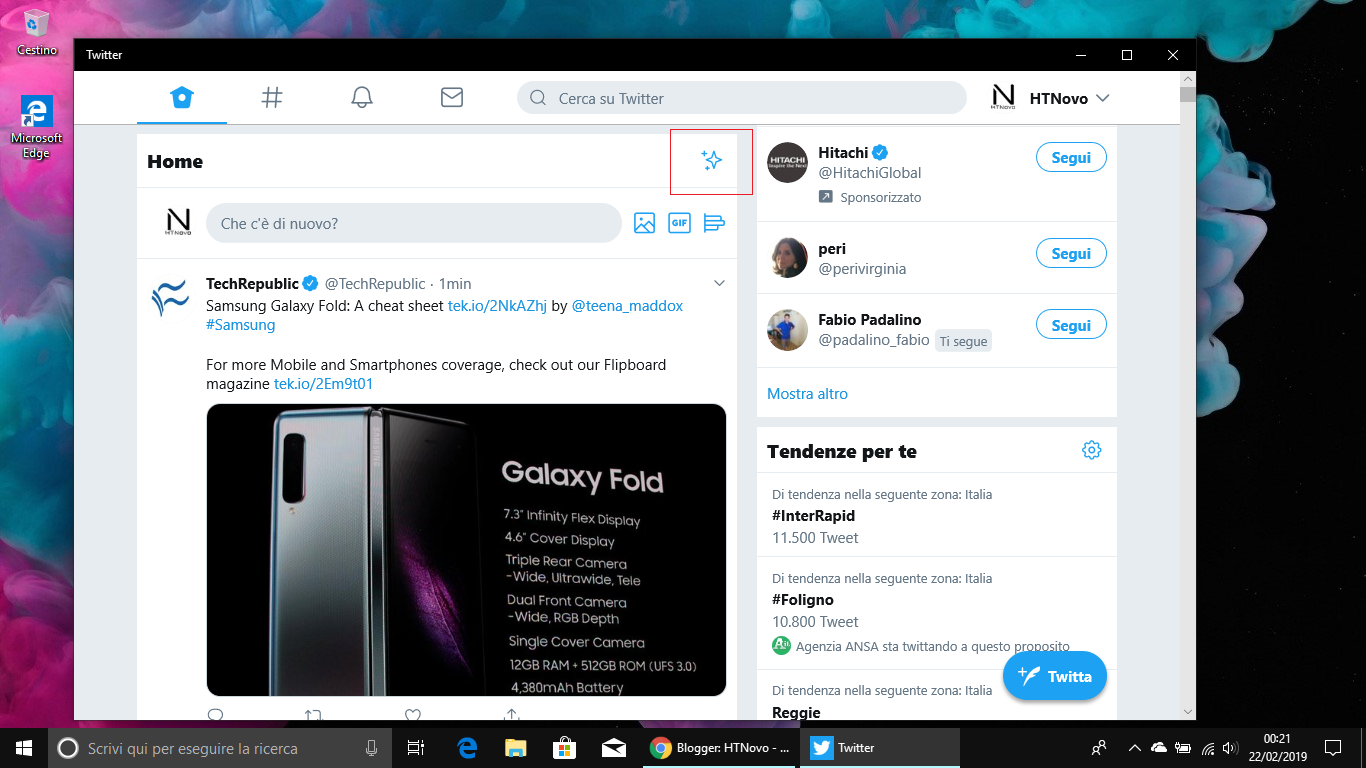Open the GIF picker in the composer
The image size is (1366, 768).
click(679, 223)
